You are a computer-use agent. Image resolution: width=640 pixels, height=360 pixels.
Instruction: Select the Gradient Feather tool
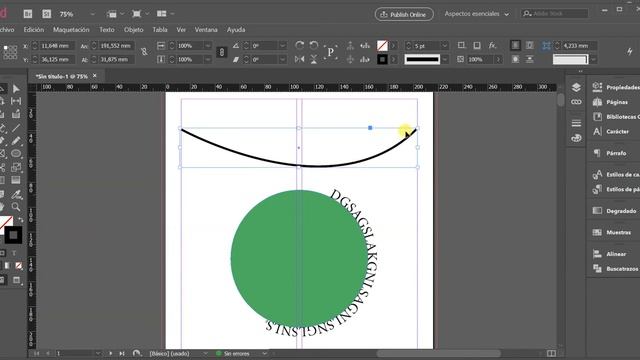coord(16,180)
